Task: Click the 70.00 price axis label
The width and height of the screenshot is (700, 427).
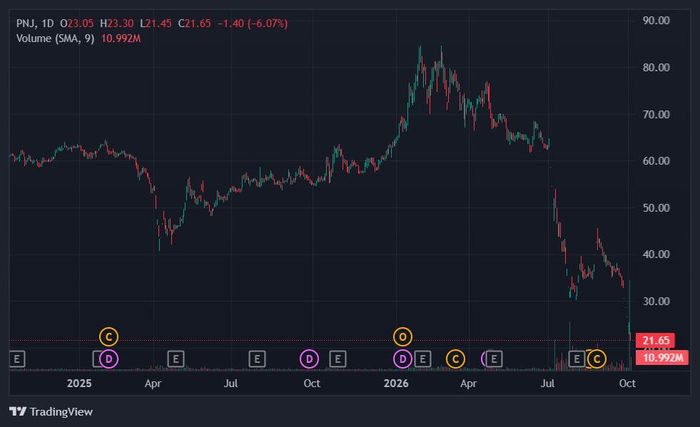Action: coord(656,114)
